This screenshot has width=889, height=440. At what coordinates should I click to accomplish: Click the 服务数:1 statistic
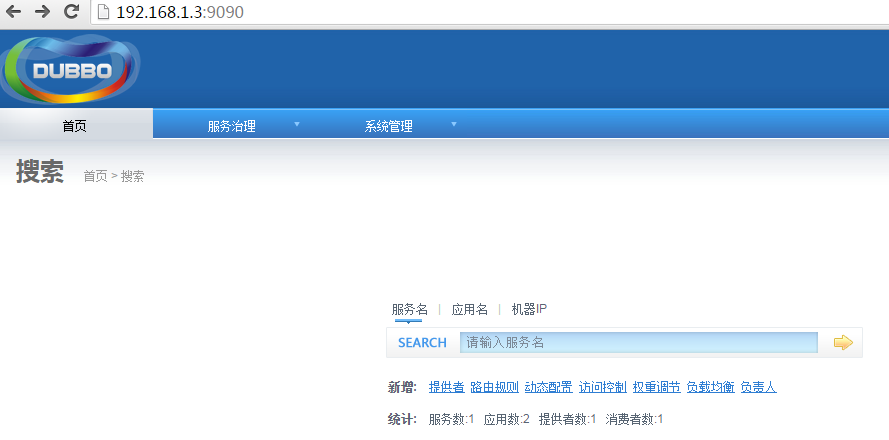451,420
